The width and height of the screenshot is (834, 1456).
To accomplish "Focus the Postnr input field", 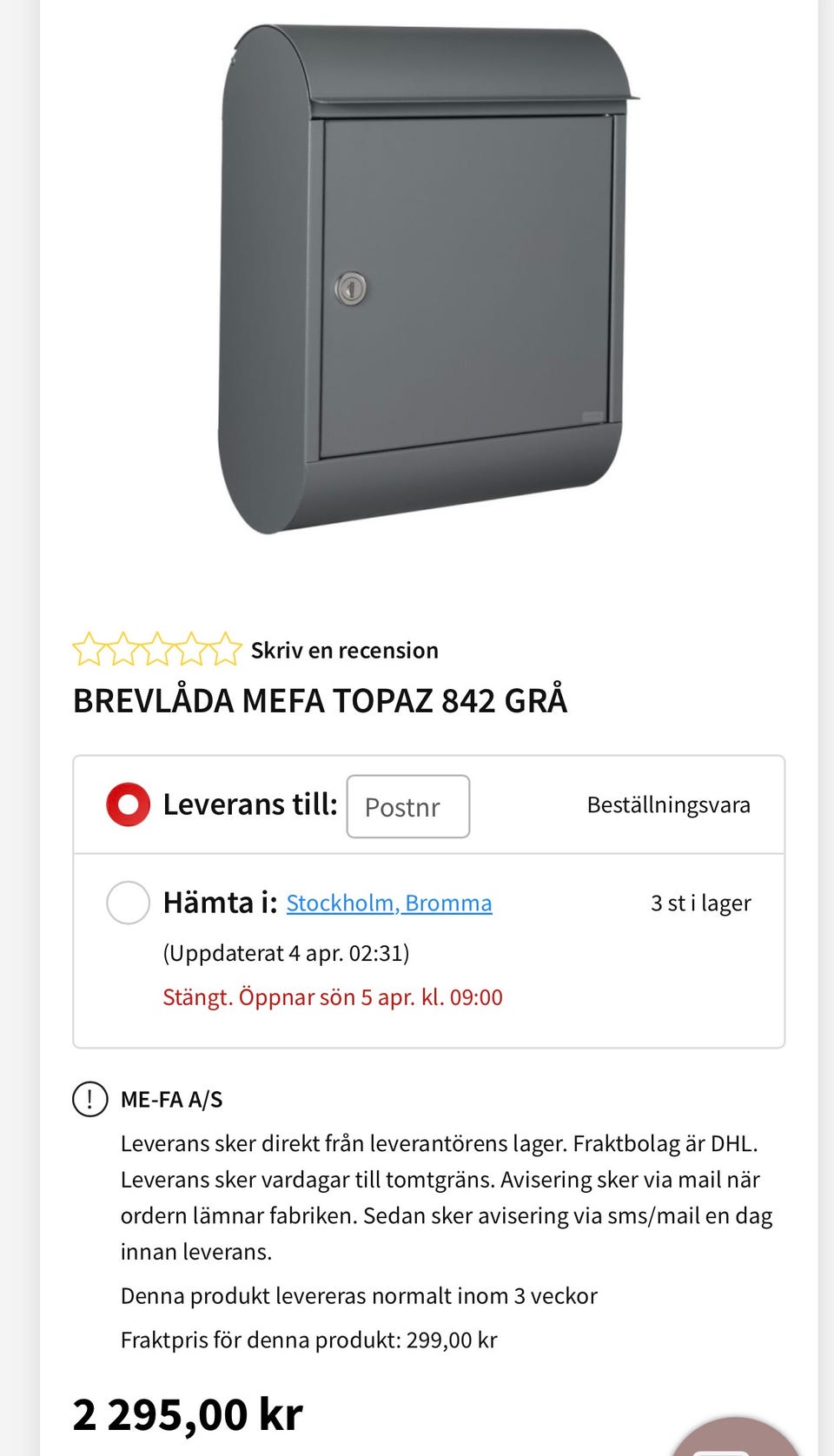I will pyautogui.click(x=407, y=807).
